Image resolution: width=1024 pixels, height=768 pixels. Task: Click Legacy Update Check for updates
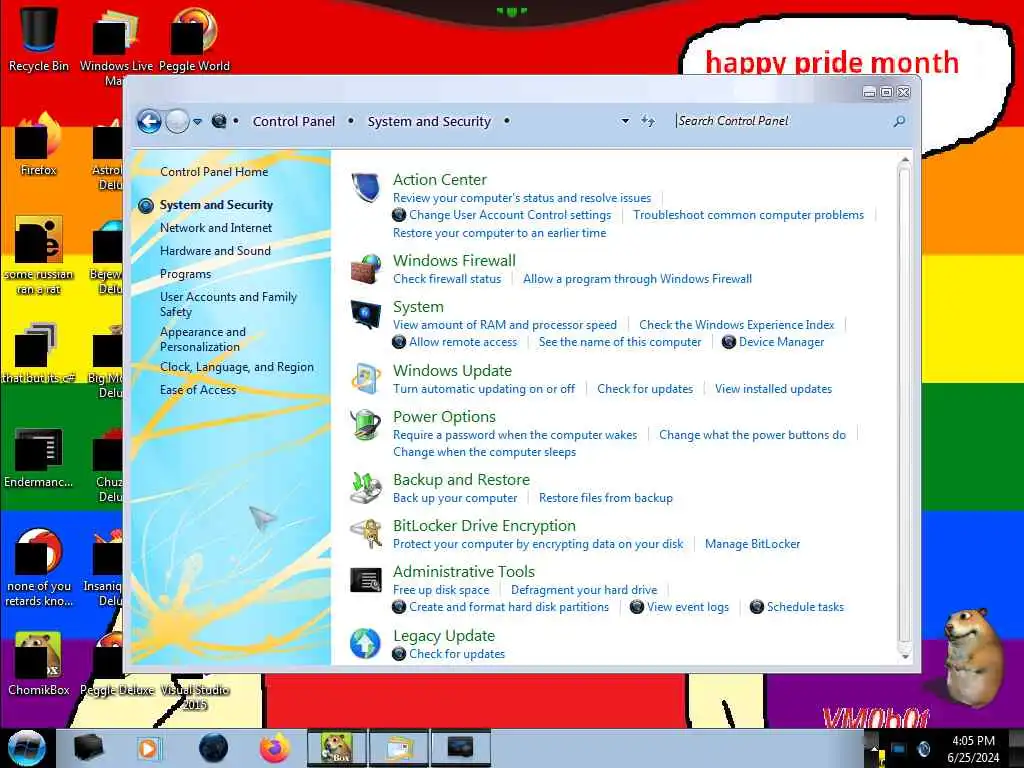457,654
